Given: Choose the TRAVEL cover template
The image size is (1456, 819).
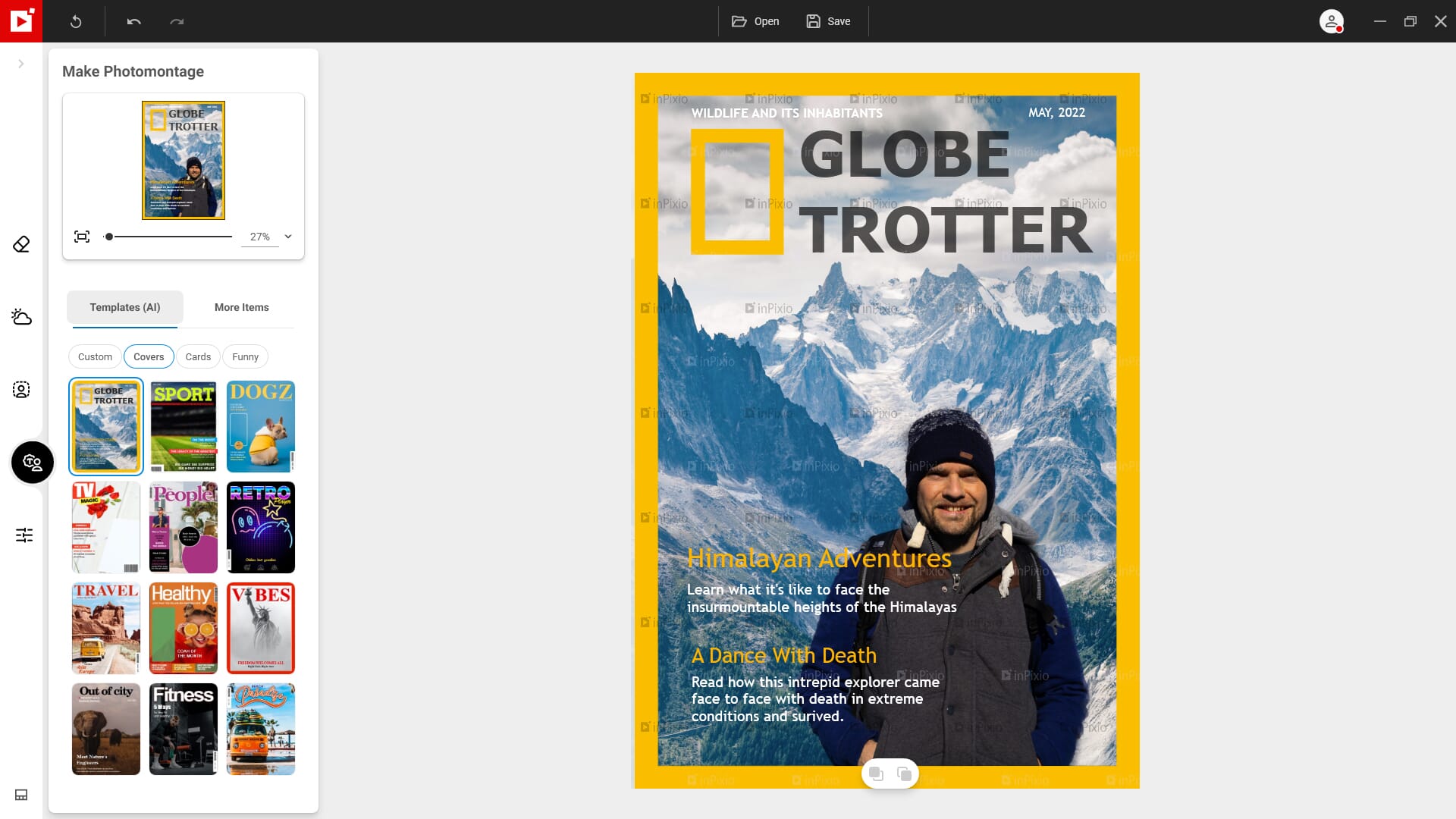Looking at the screenshot, I should 106,628.
